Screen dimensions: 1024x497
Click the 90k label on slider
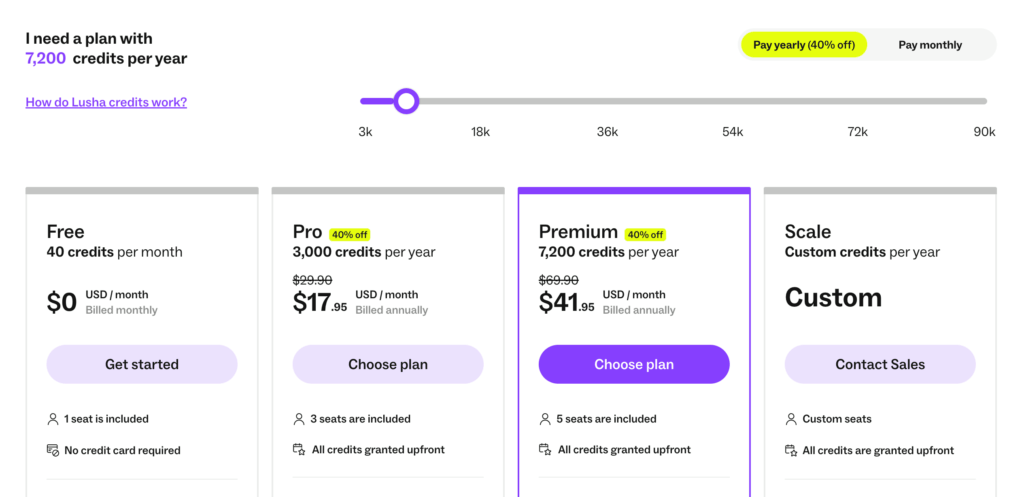984,132
